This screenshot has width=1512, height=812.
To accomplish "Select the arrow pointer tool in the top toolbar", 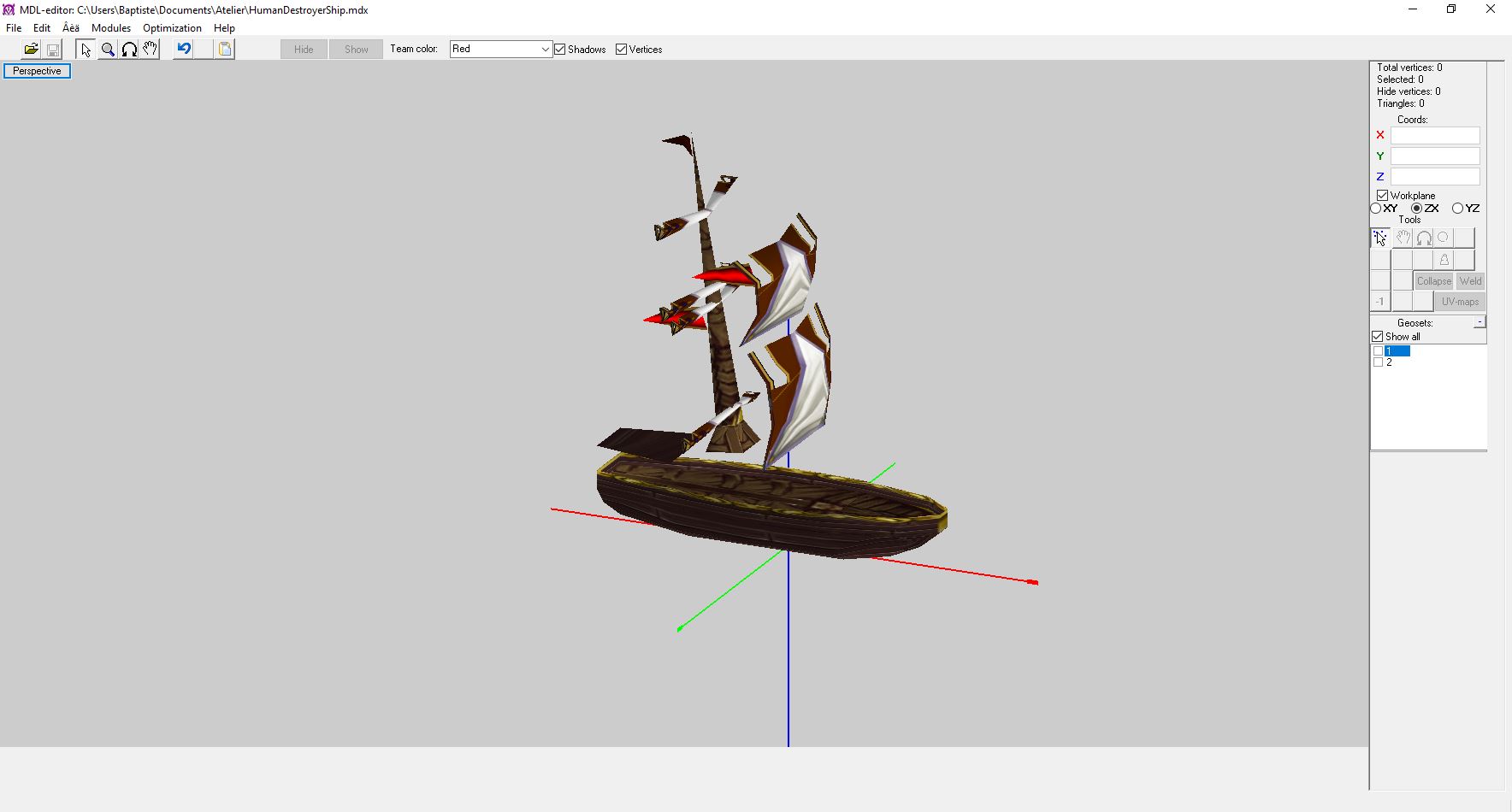I will [x=86, y=50].
